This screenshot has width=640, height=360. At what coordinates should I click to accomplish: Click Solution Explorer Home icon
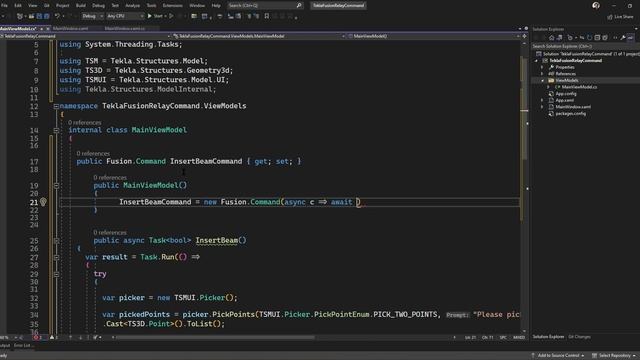551,38
